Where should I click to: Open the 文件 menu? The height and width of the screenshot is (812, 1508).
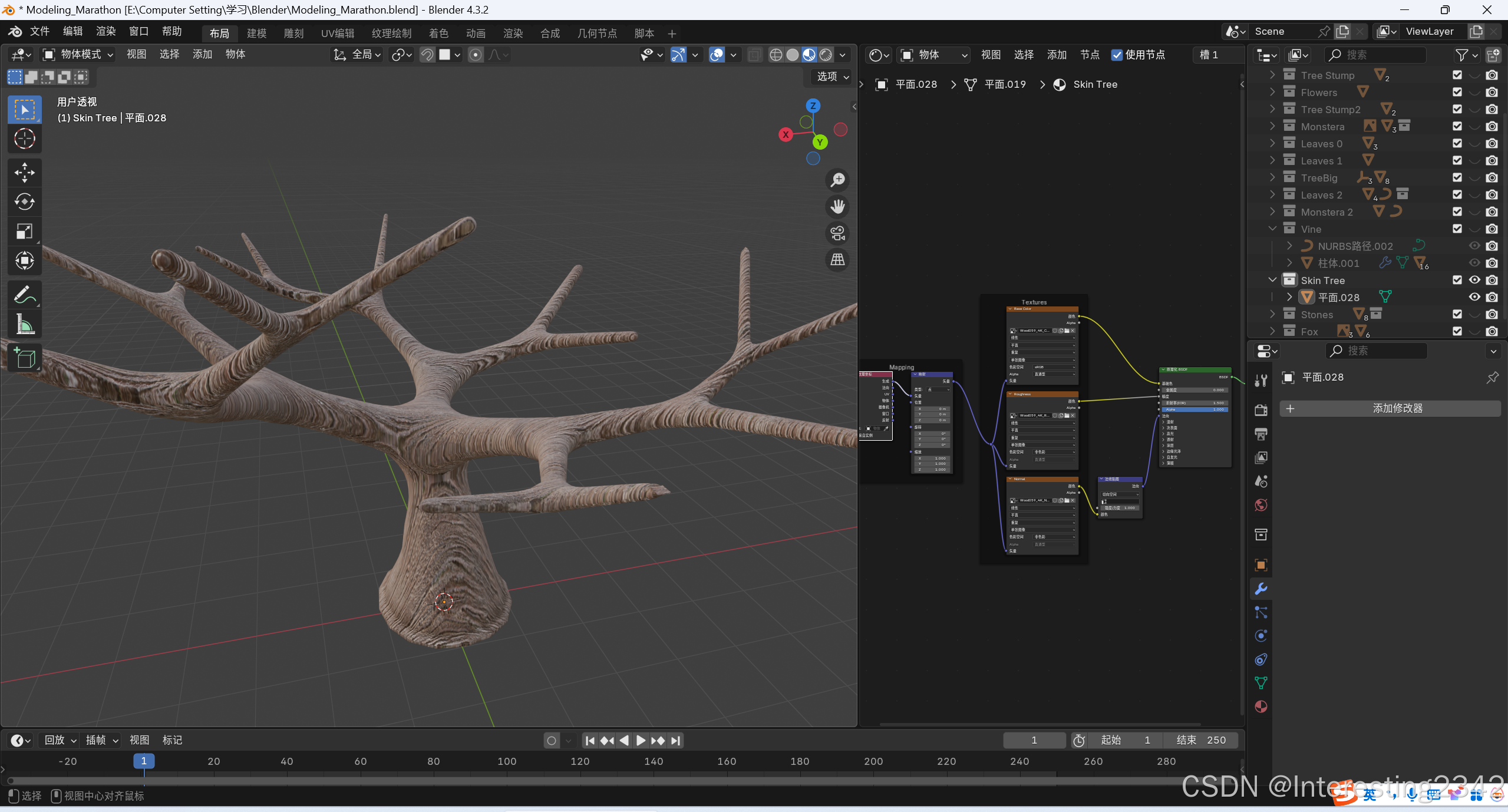[39, 31]
